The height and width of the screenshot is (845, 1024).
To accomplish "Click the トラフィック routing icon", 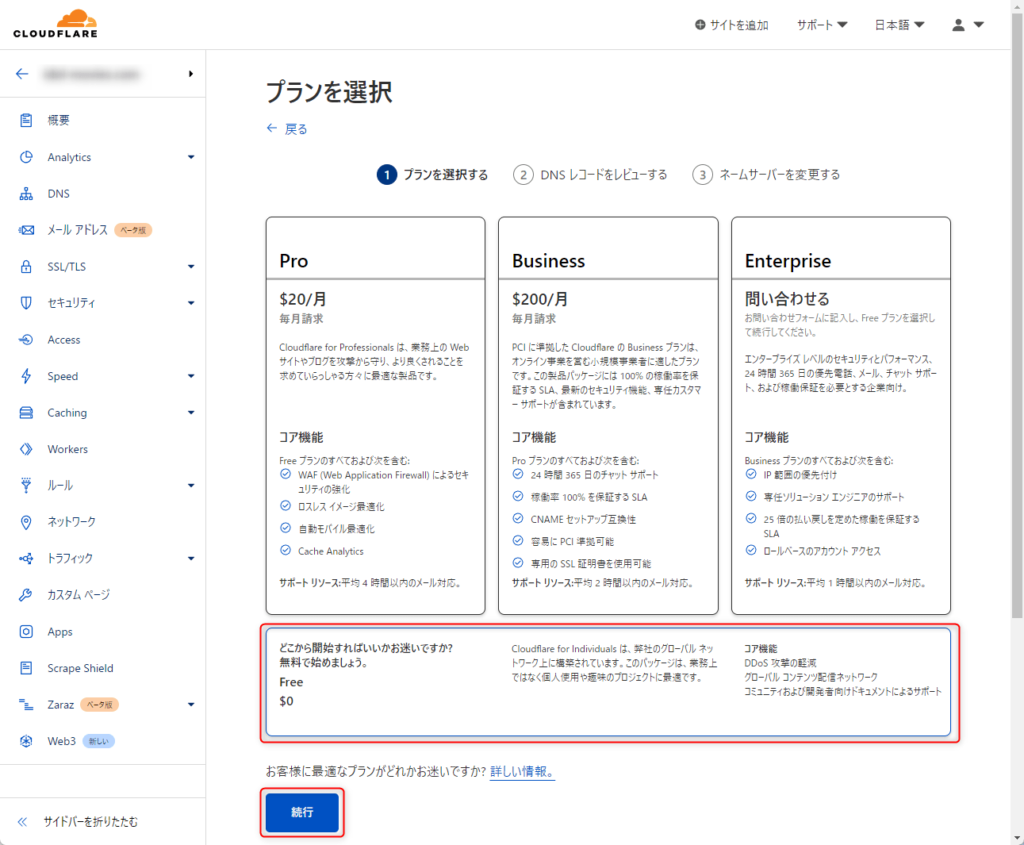I will [x=26, y=558].
